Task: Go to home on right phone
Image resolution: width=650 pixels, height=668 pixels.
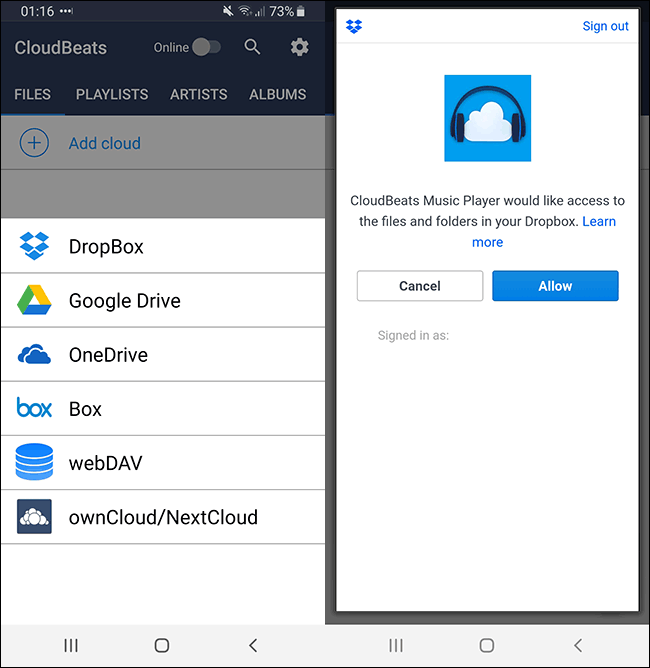Action: [x=487, y=645]
